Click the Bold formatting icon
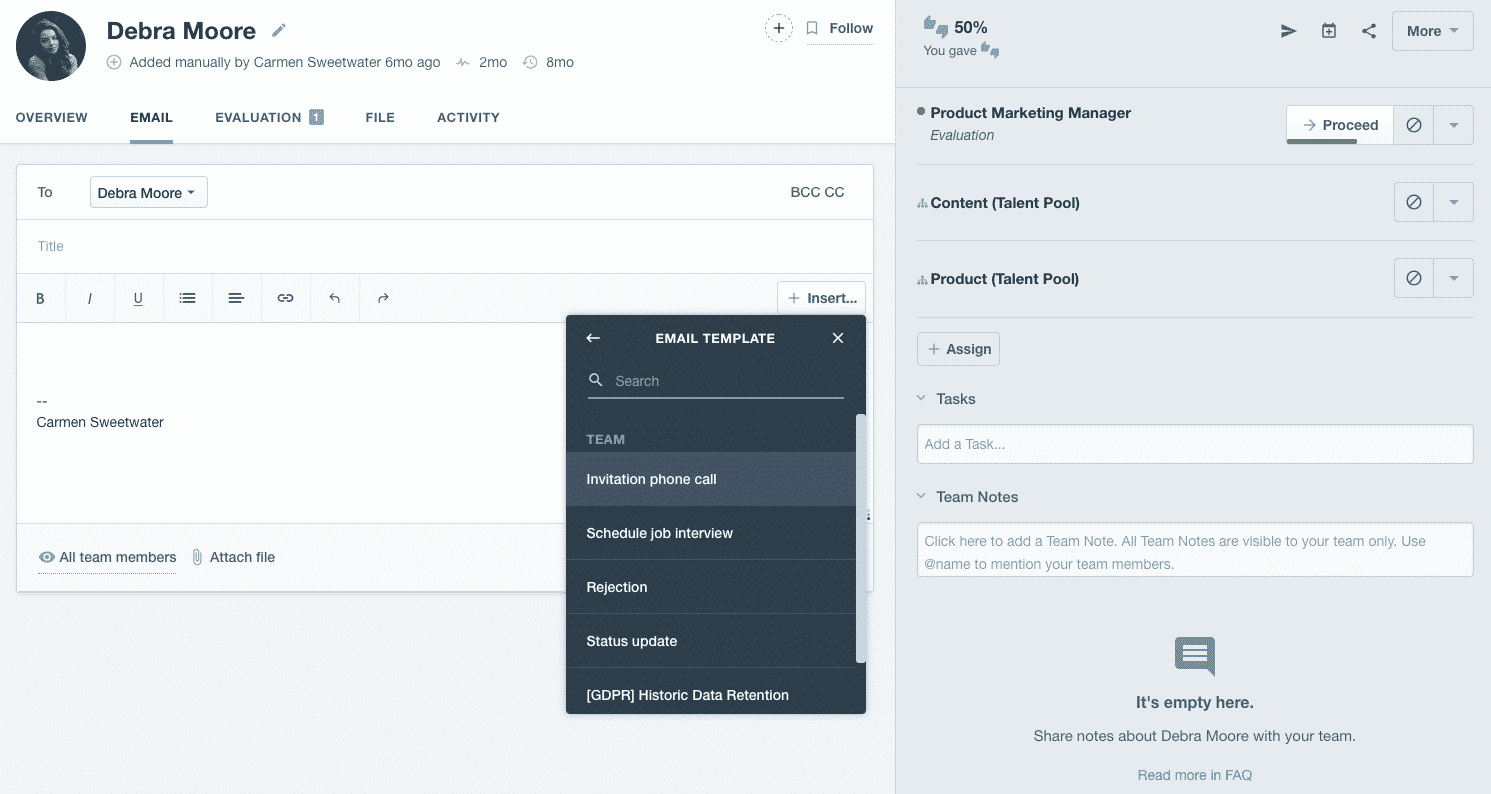The height and width of the screenshot is (794, 1491). tap(41, 298)
